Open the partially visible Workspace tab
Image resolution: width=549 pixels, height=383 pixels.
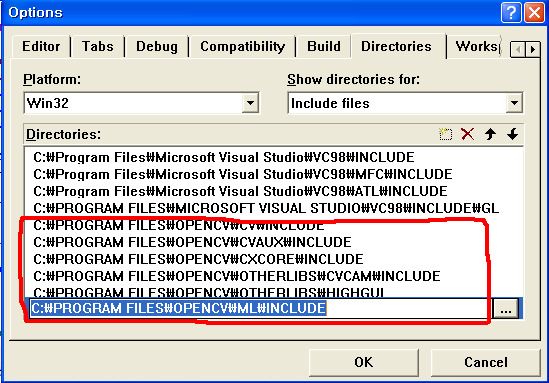(476, 47)
